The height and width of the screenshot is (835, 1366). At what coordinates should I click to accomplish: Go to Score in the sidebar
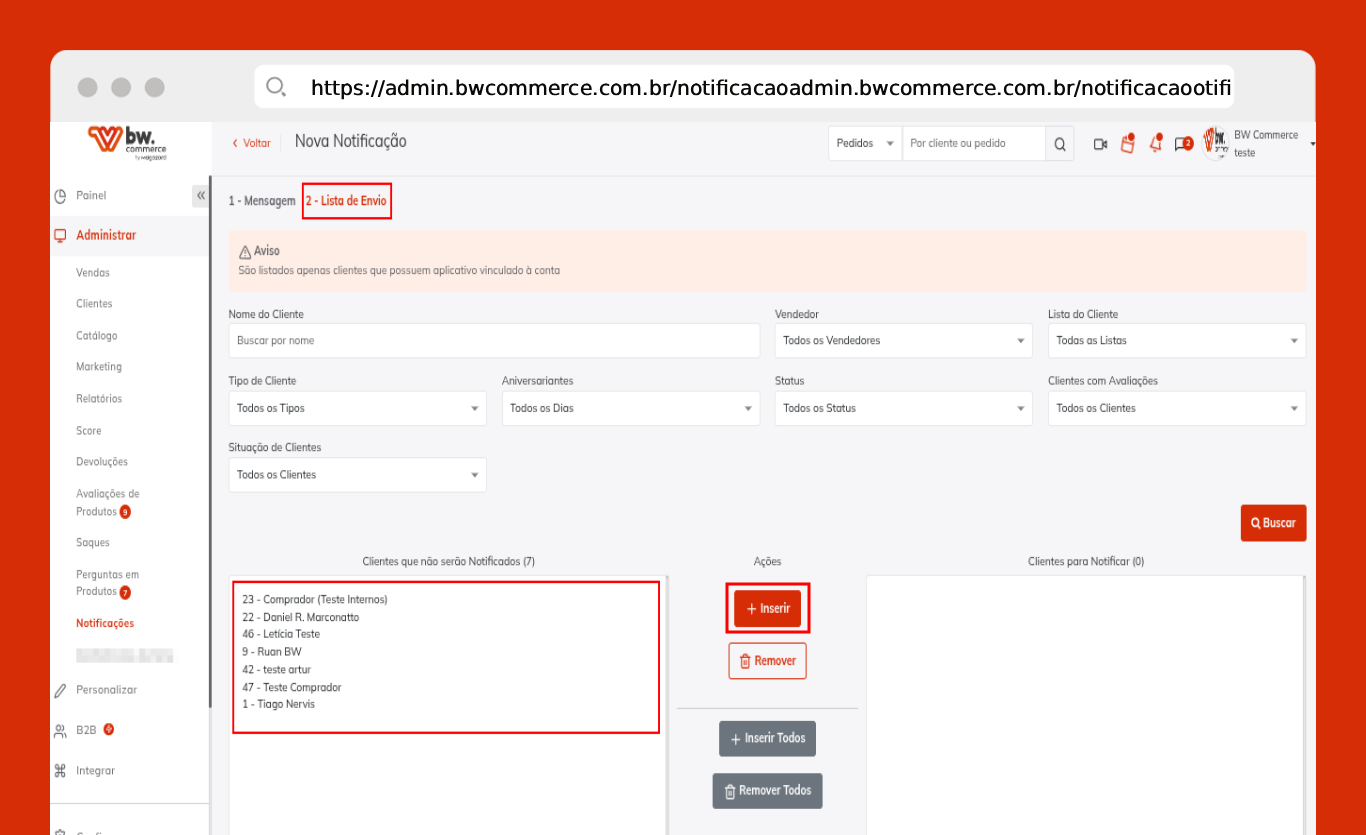(x=89, y=431)
